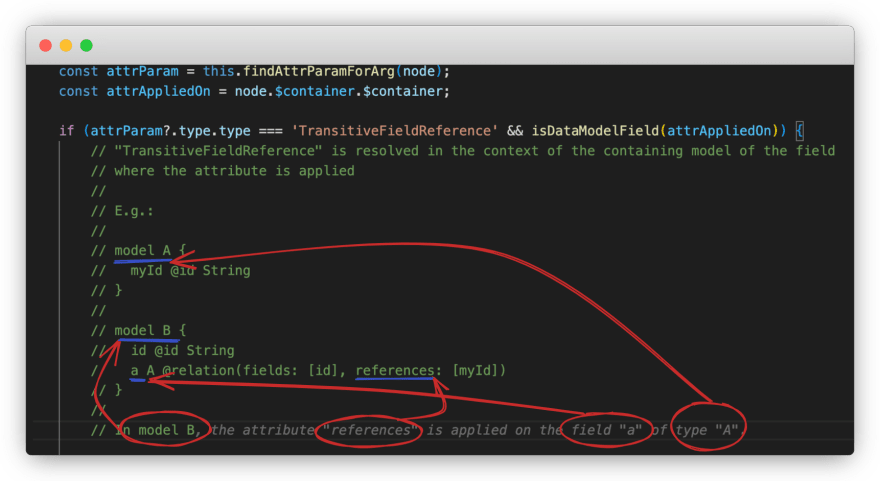
Task: Click 'node.$container.$container' expression
Action: [x=338, y=91]
